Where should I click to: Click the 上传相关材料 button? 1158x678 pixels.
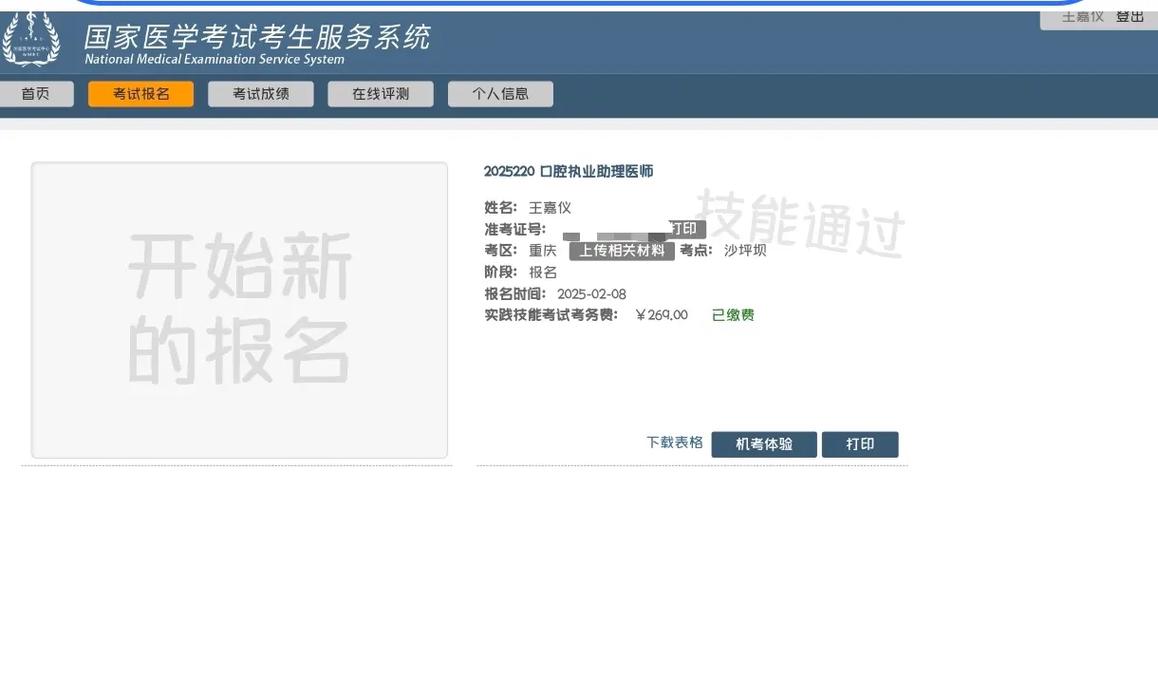(622, 251)
